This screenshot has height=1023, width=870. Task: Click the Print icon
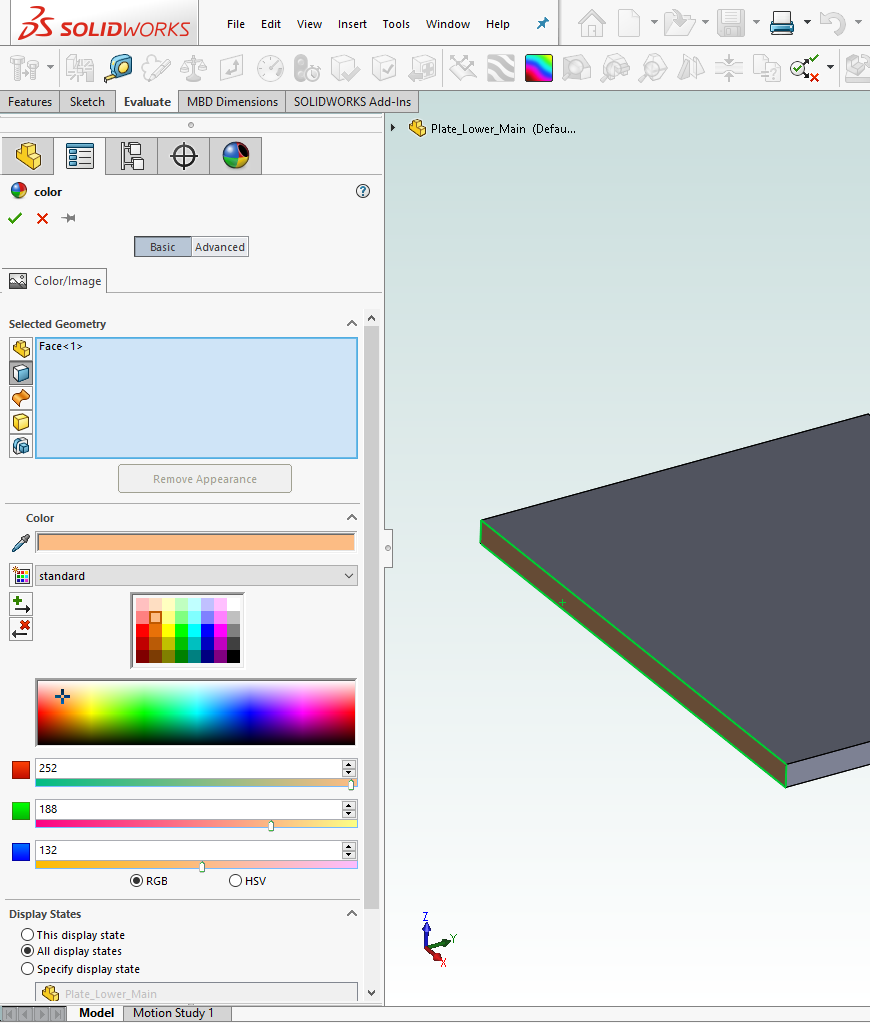tap(782, 23)
